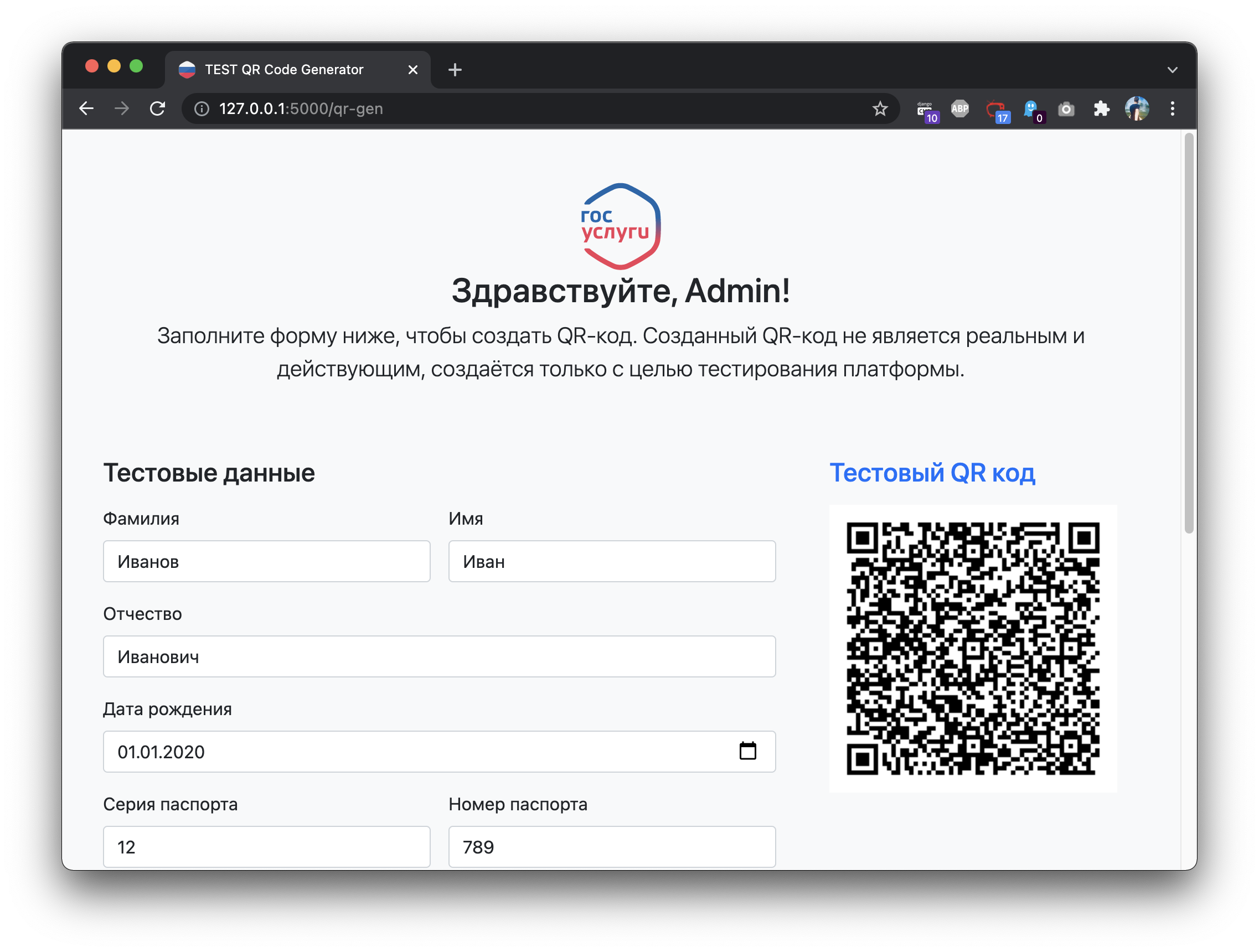This screenshot has width=1259, height=952.
Task: Close the TEST QR Code Generator tab
Action: point(413,69)
